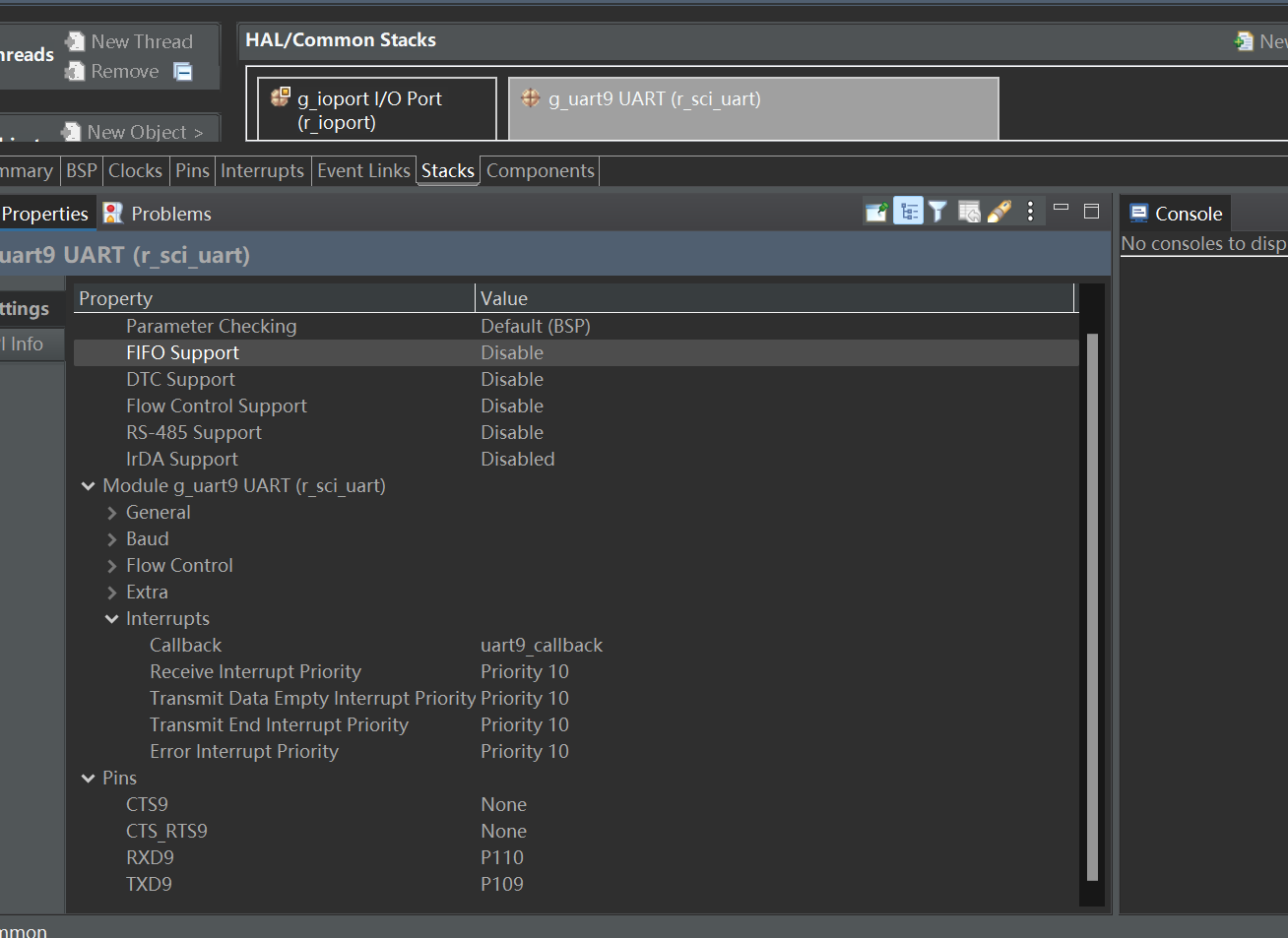Image resolution: width=1288 pixels, height=938 pixels.
Task: Select the g_ioport I/O Port stack block
Action: (x=377, y=109)
